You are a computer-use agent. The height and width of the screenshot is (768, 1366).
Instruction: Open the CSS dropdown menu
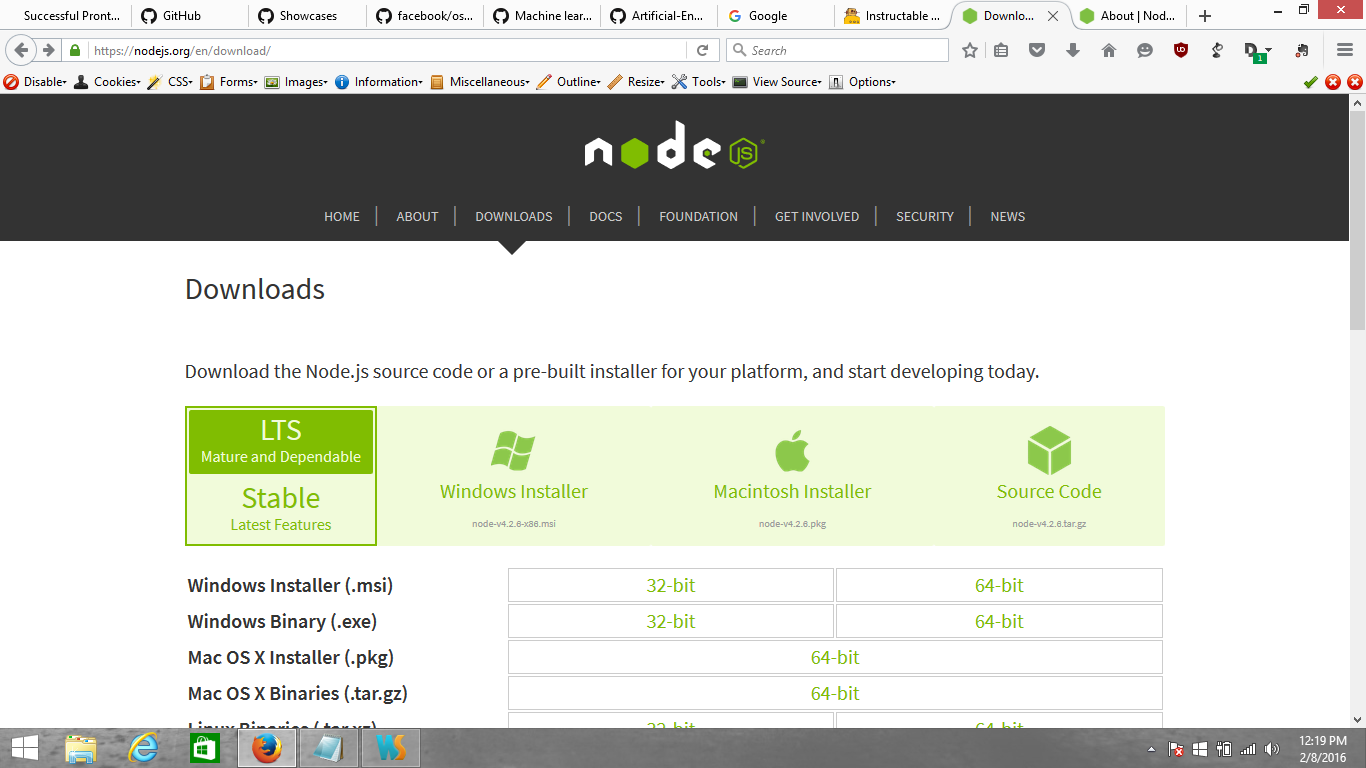click(x=170, y=82)
